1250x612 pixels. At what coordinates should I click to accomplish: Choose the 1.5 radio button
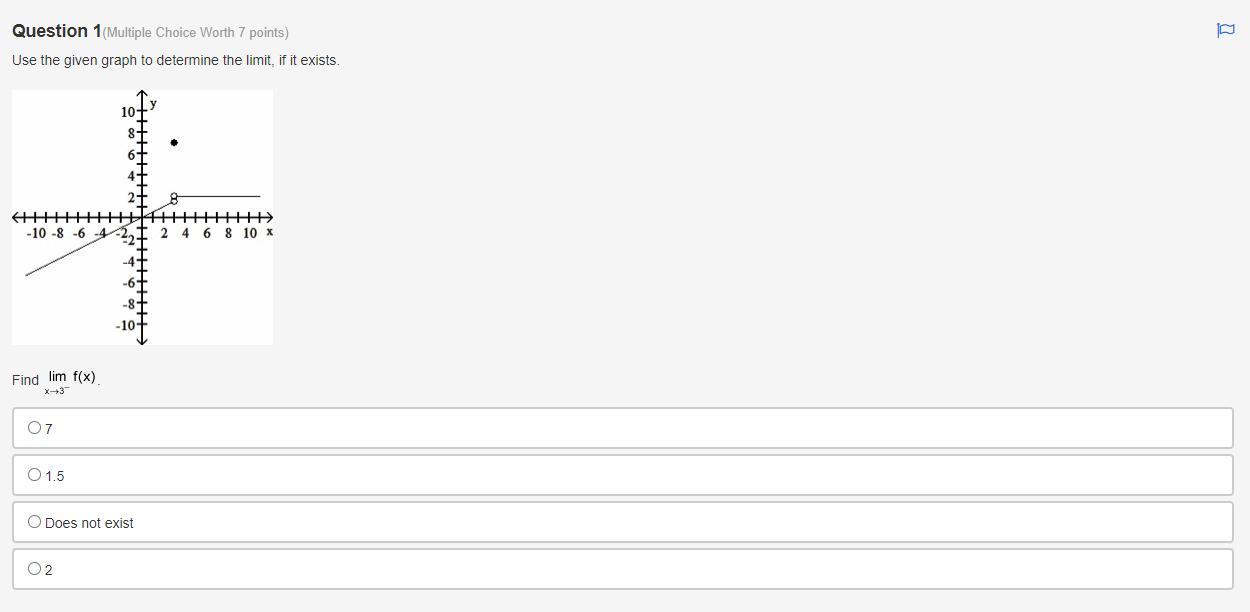coord(35,475)
